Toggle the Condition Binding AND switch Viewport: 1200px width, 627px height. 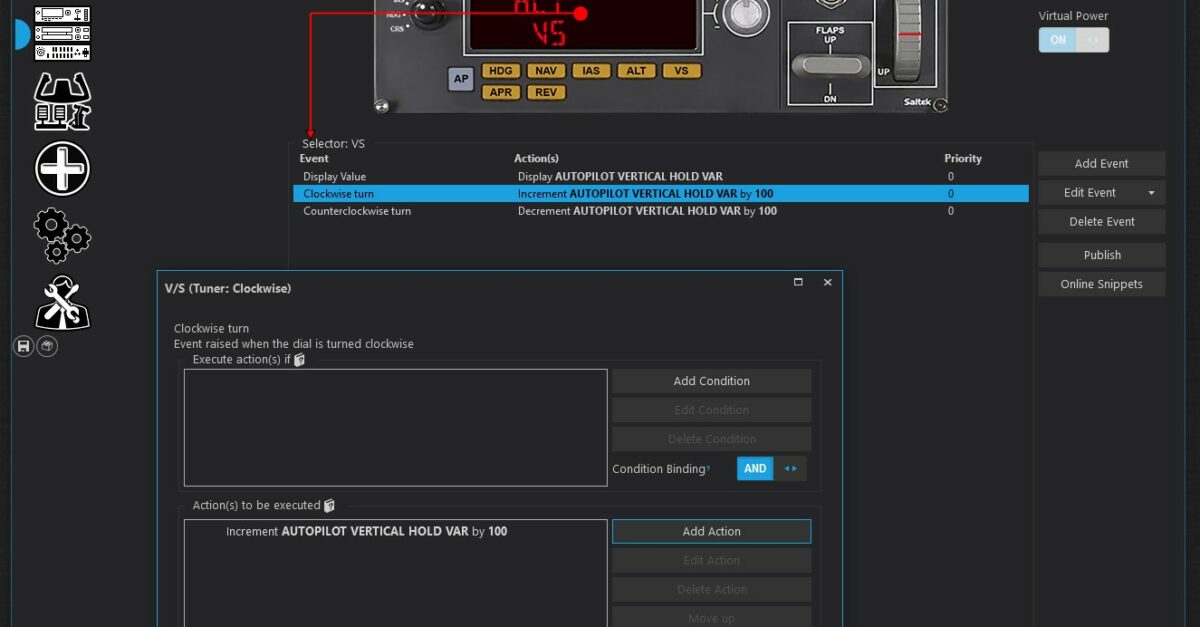(771, 468)
